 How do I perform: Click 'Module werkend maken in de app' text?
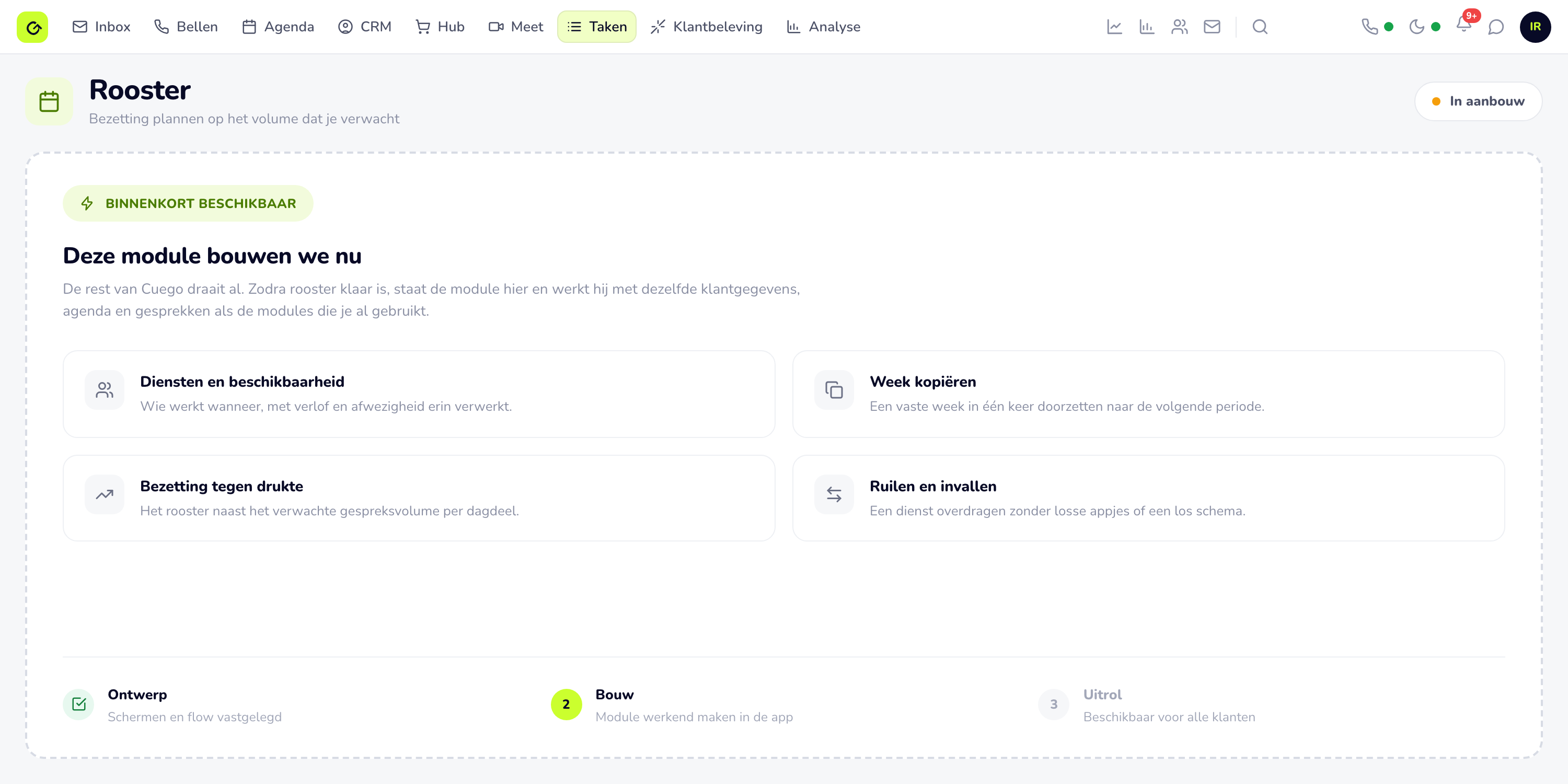point(694,717)
